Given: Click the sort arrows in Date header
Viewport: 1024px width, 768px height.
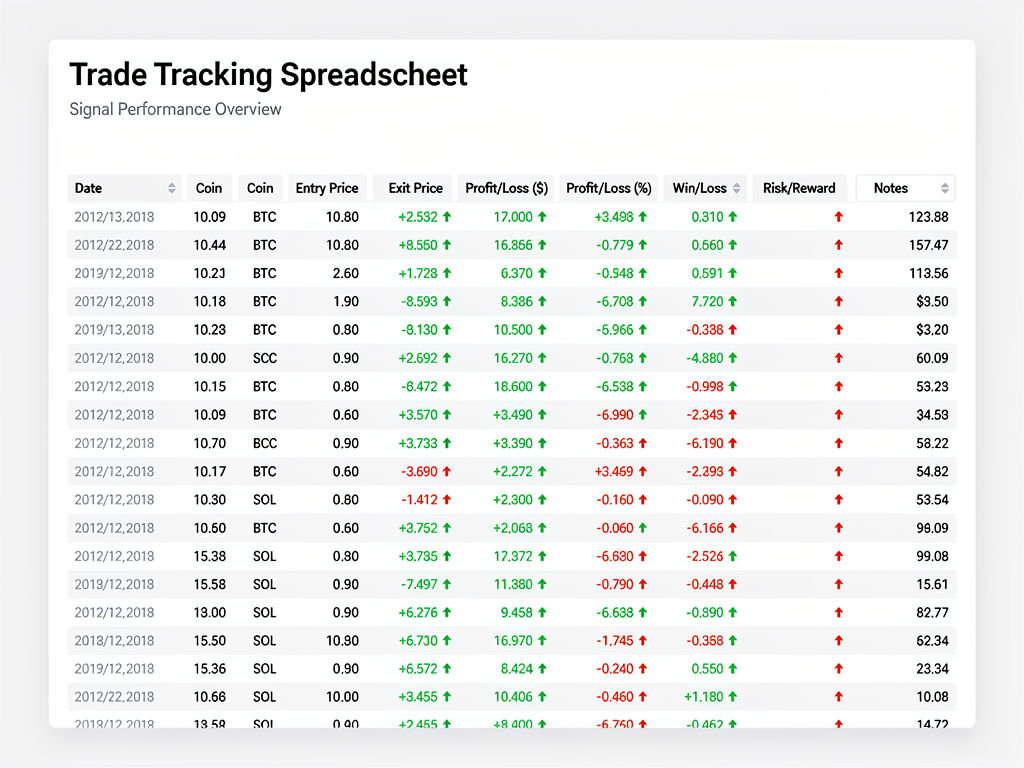Looking at the screenshot, I should [x=172, y=188].
